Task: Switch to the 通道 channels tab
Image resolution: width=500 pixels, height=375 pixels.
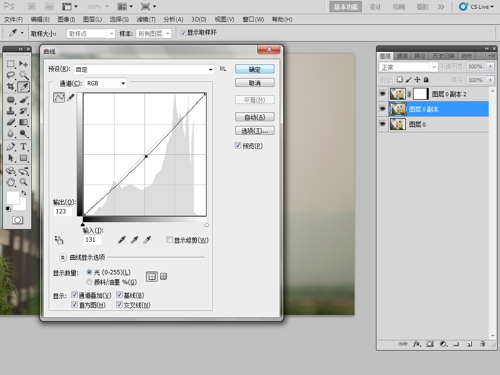Action: 402,56
